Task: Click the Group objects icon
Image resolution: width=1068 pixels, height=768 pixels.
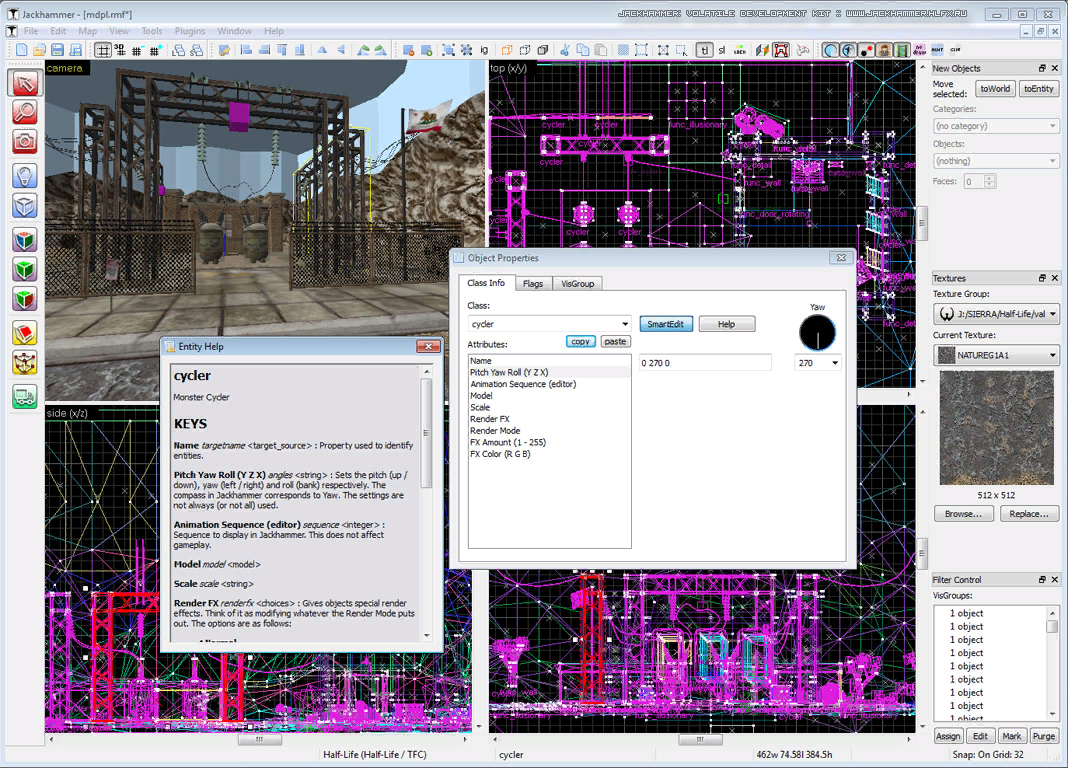Action: [449, 50]
